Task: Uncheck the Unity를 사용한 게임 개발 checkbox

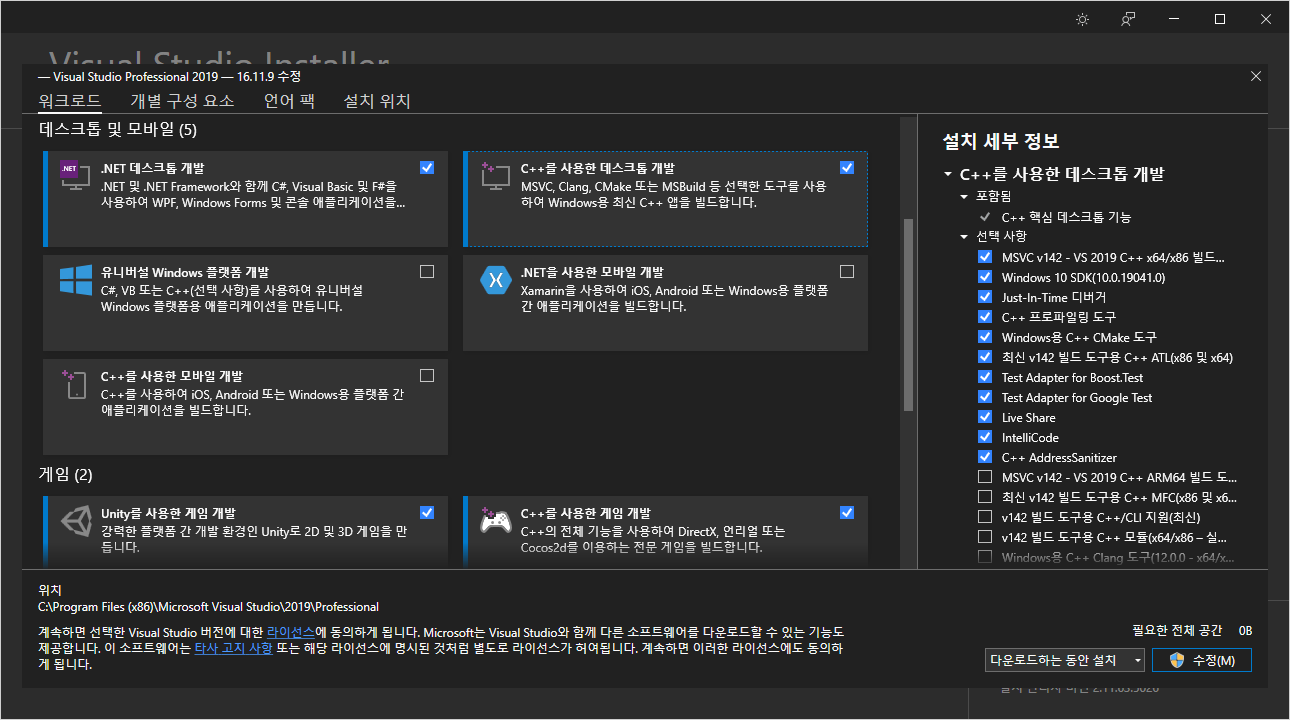Action: [427, 512]
